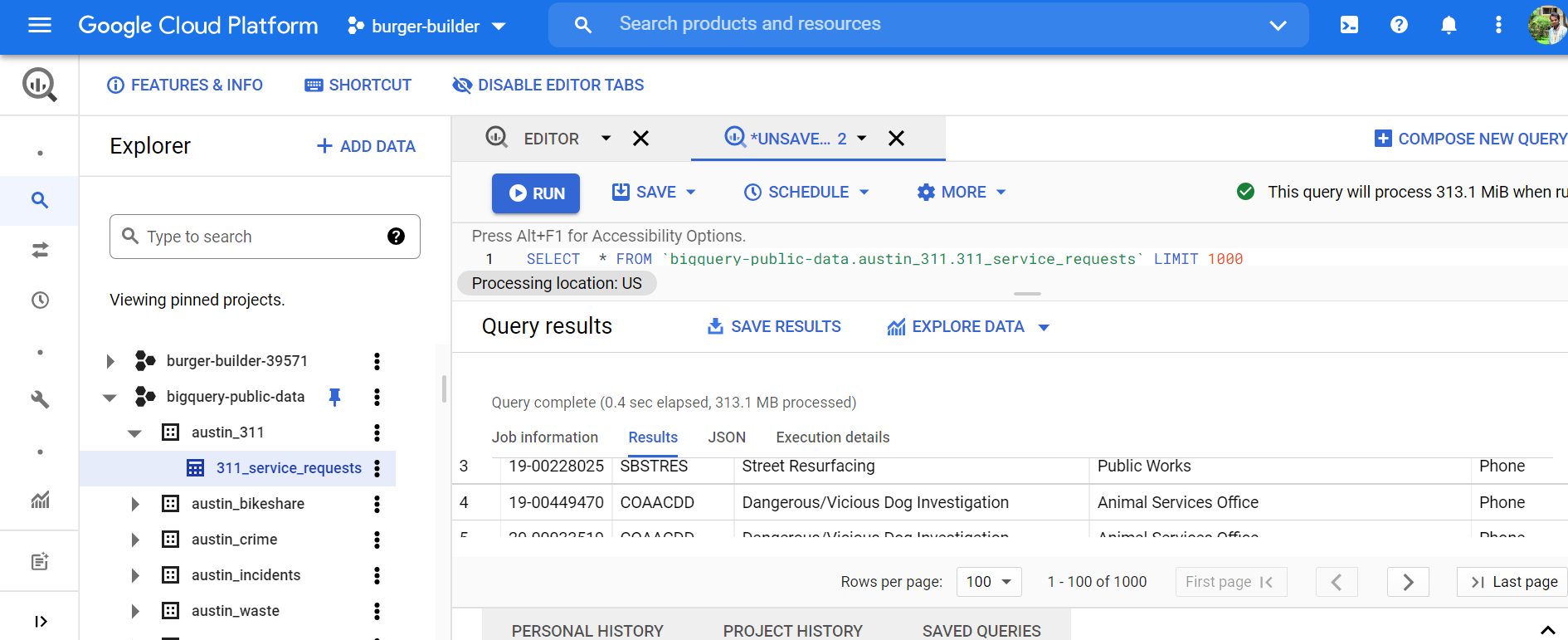Image resolution: width=1568 pixels, height=640 pixels.
Task: Open the Cloud Shell terminal icon
Action: tap(1349, 25)
